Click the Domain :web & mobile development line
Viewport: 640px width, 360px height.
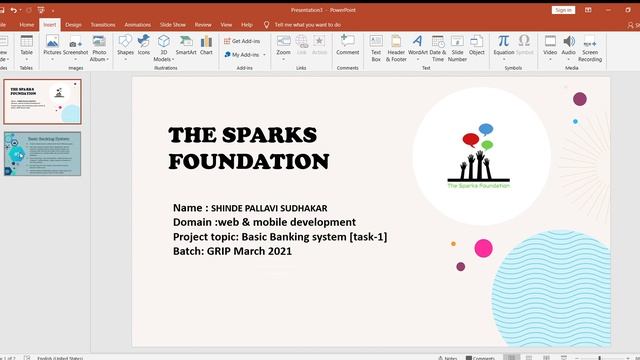point(264,222)
